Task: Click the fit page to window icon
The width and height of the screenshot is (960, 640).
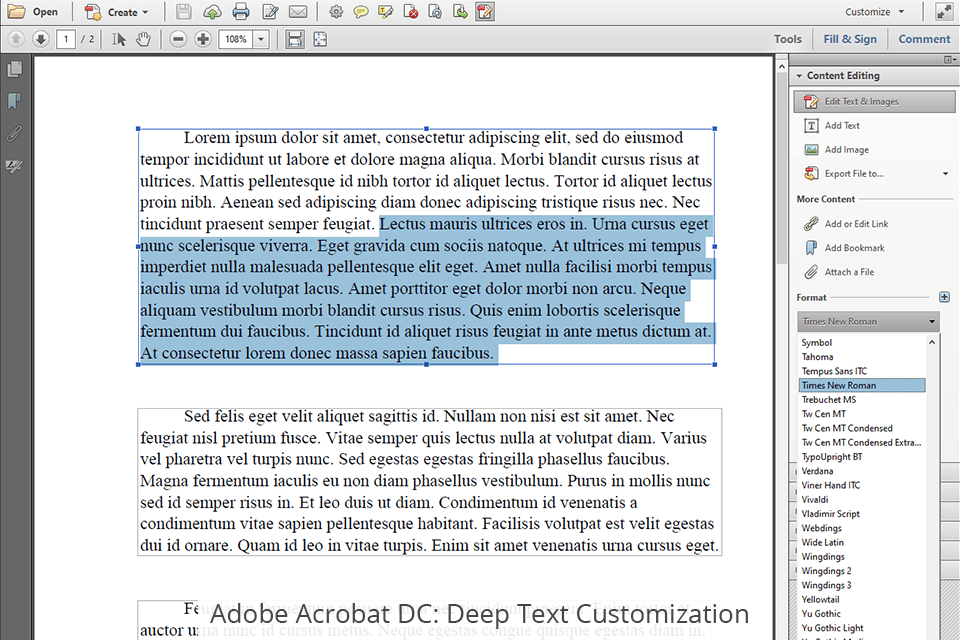Action: coord(320,39)
